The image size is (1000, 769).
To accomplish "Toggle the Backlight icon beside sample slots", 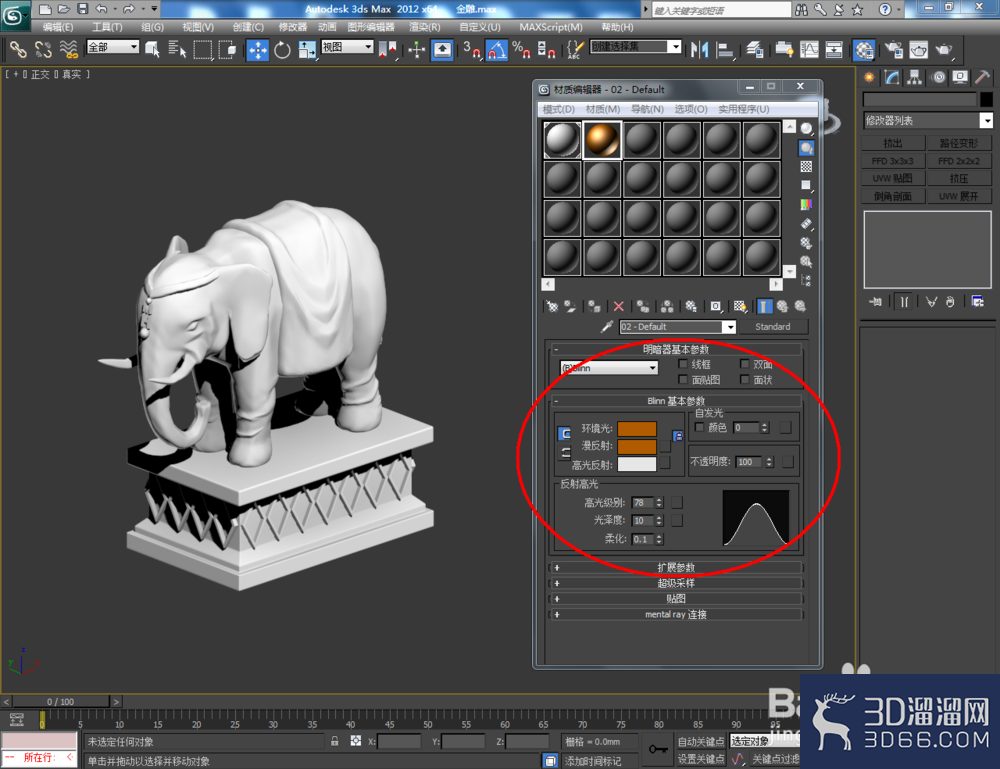I will point(806,148).
